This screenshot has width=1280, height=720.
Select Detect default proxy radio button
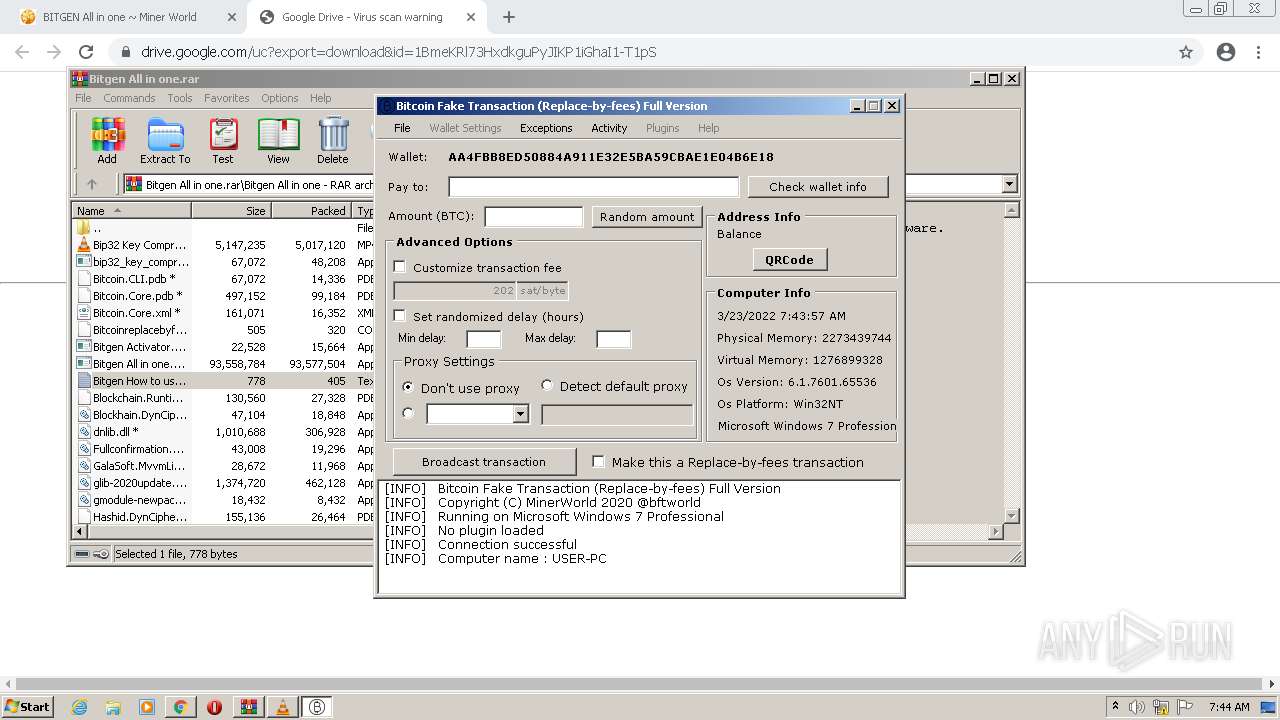(x=547, y=385)
